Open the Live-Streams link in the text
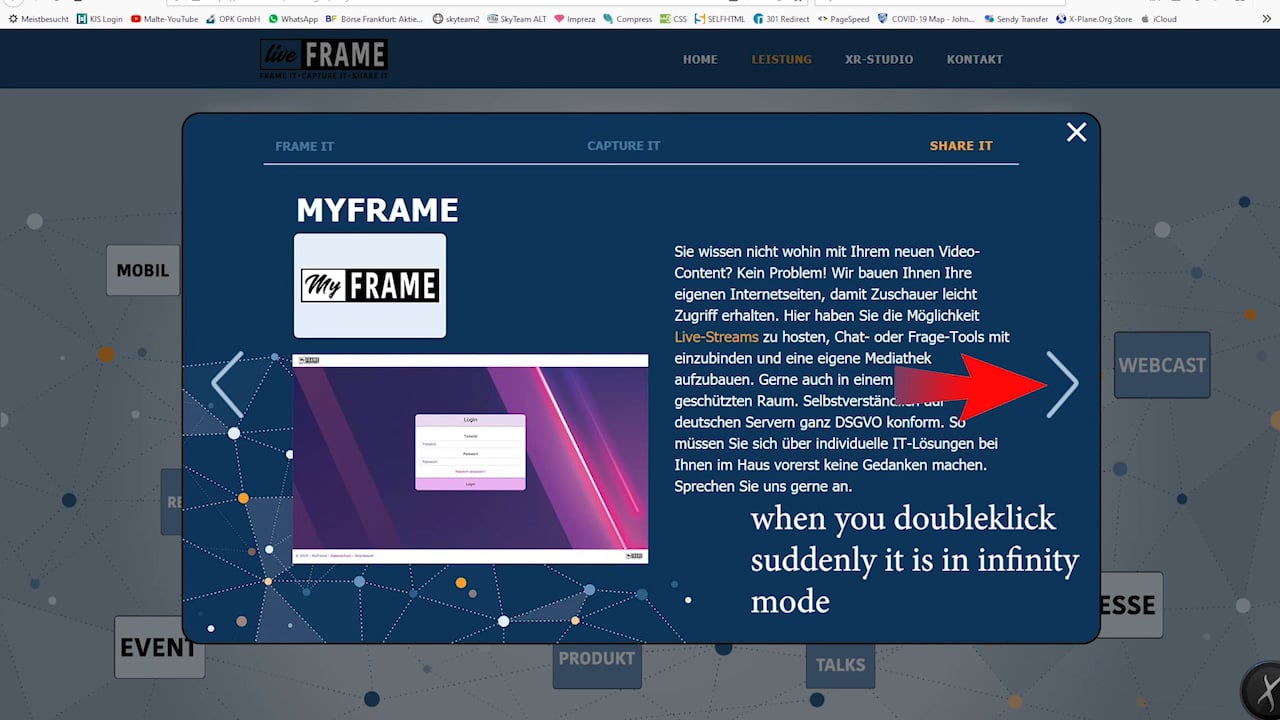 [x=716, y=337]
